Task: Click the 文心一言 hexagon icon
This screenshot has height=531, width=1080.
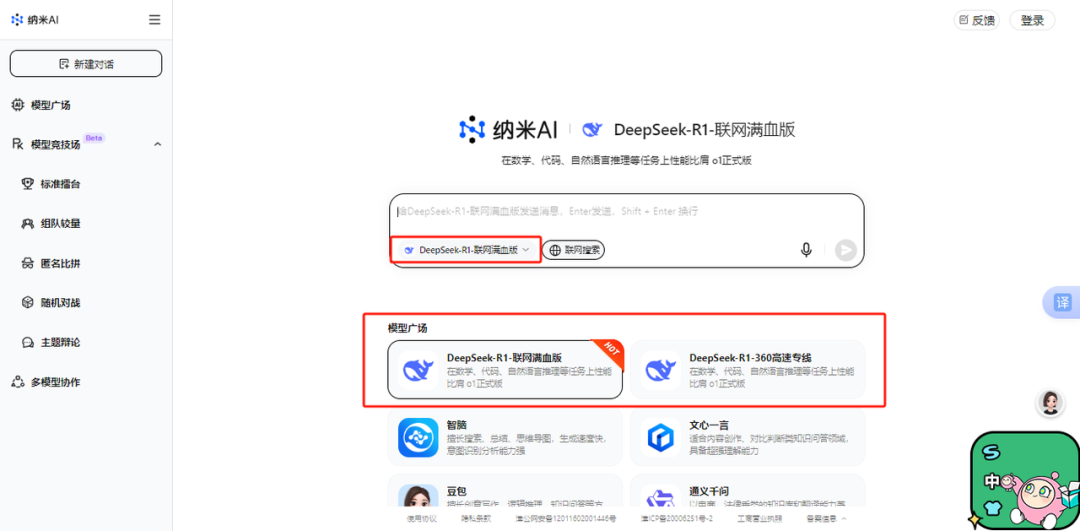Action: [x=661, y=437]
